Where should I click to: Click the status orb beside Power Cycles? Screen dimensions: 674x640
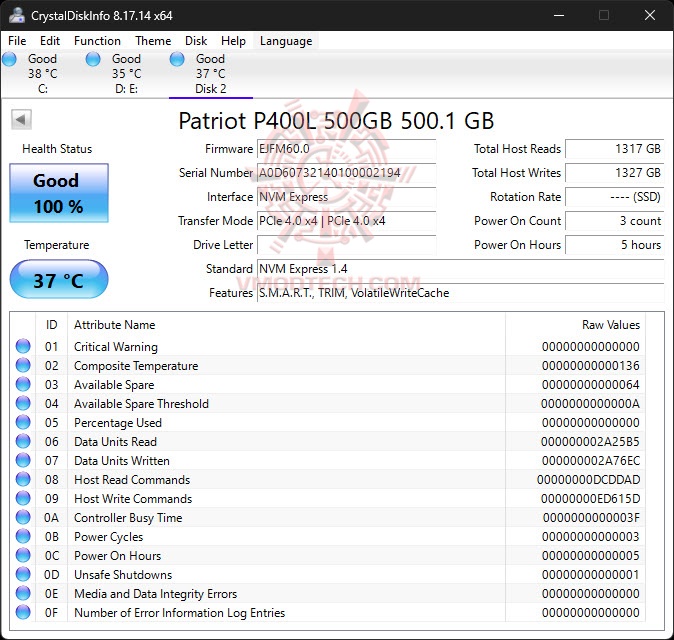point(23,537)
